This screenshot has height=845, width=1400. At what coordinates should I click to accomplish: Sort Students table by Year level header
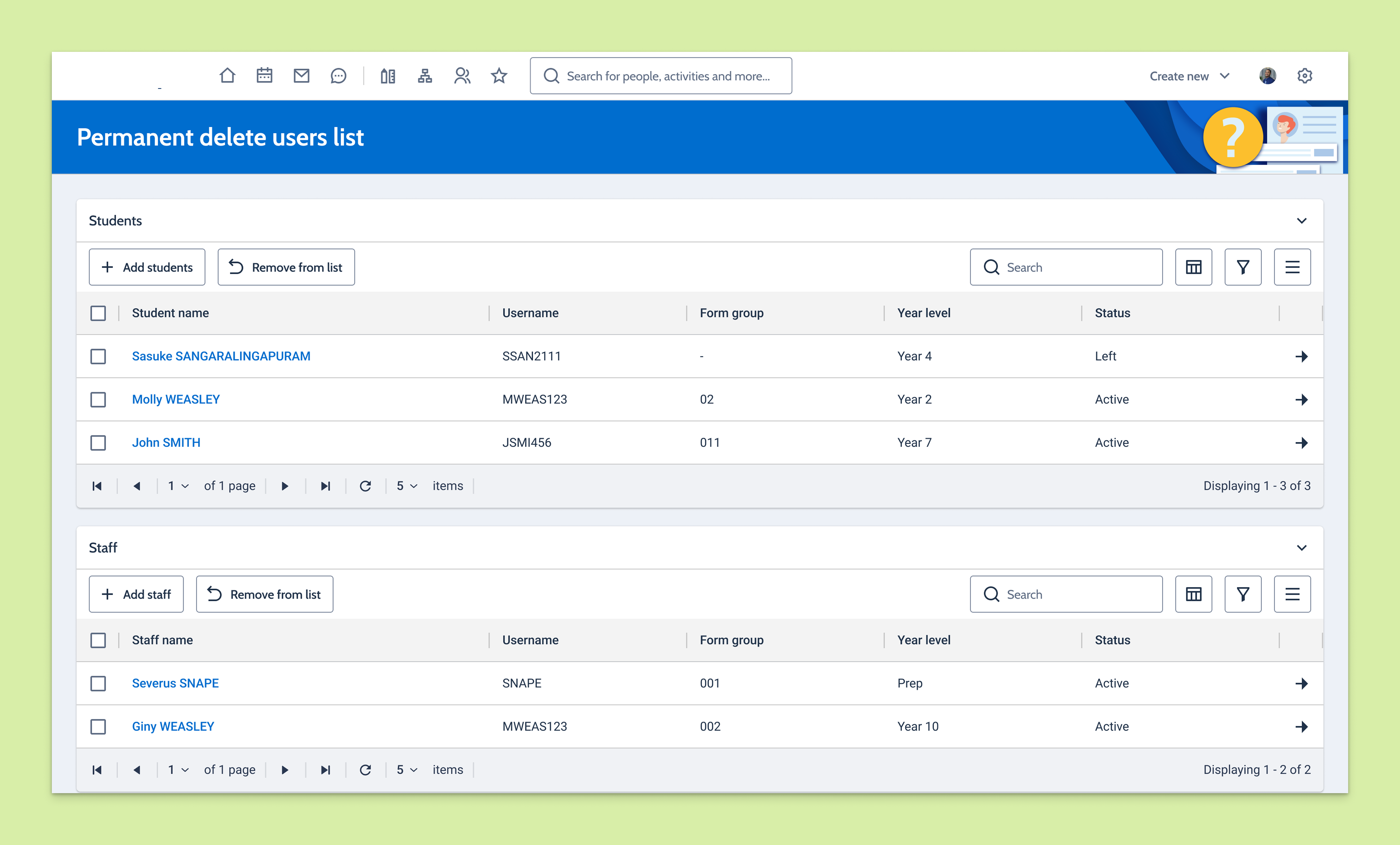click(x=924, y=313)
